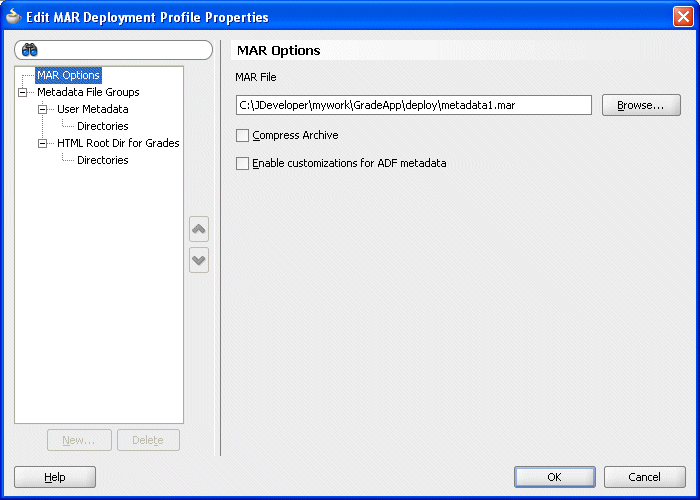
Task: Collapse the User Metadata tree node
Action: pos(43,109)
